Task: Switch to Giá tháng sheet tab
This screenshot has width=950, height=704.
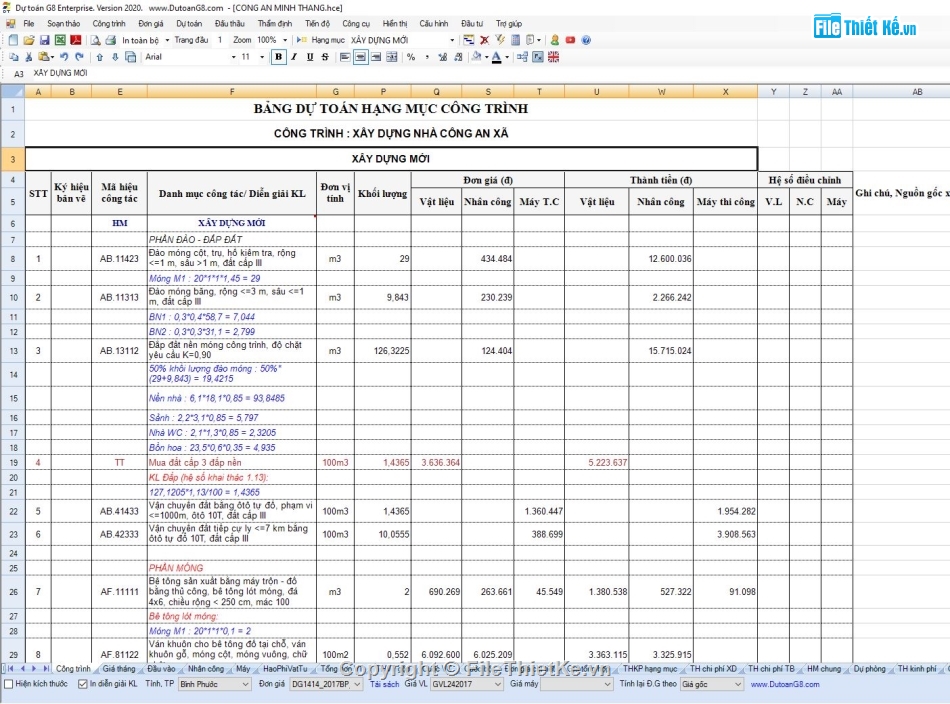Action: pyautogui.click(x=119, y=669)
